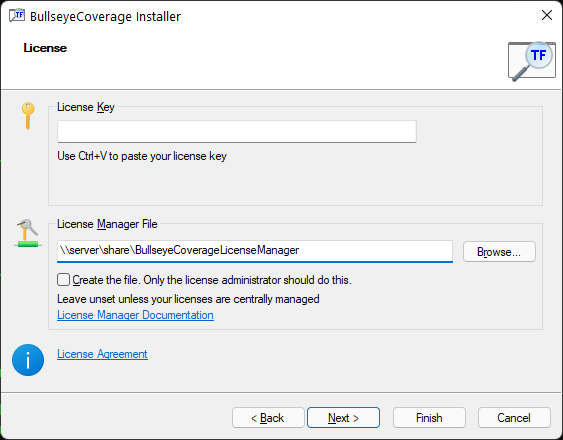The height and width of the screenshot is (440, 563).
Task: Click the magnifier TF logo in header
Action: (x=532, y=61)
